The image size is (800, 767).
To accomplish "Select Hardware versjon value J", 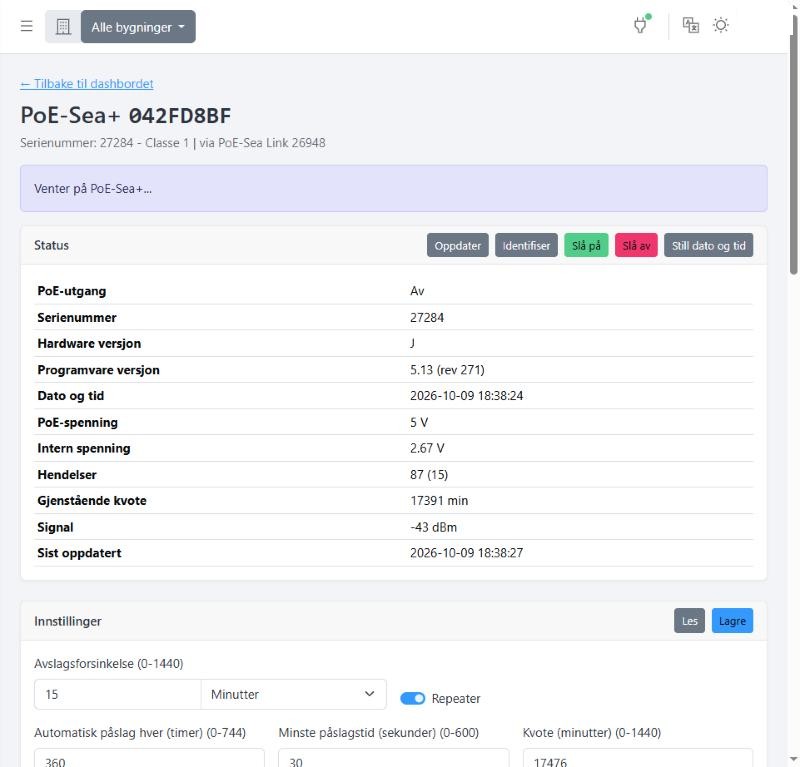I will (412, 343).
